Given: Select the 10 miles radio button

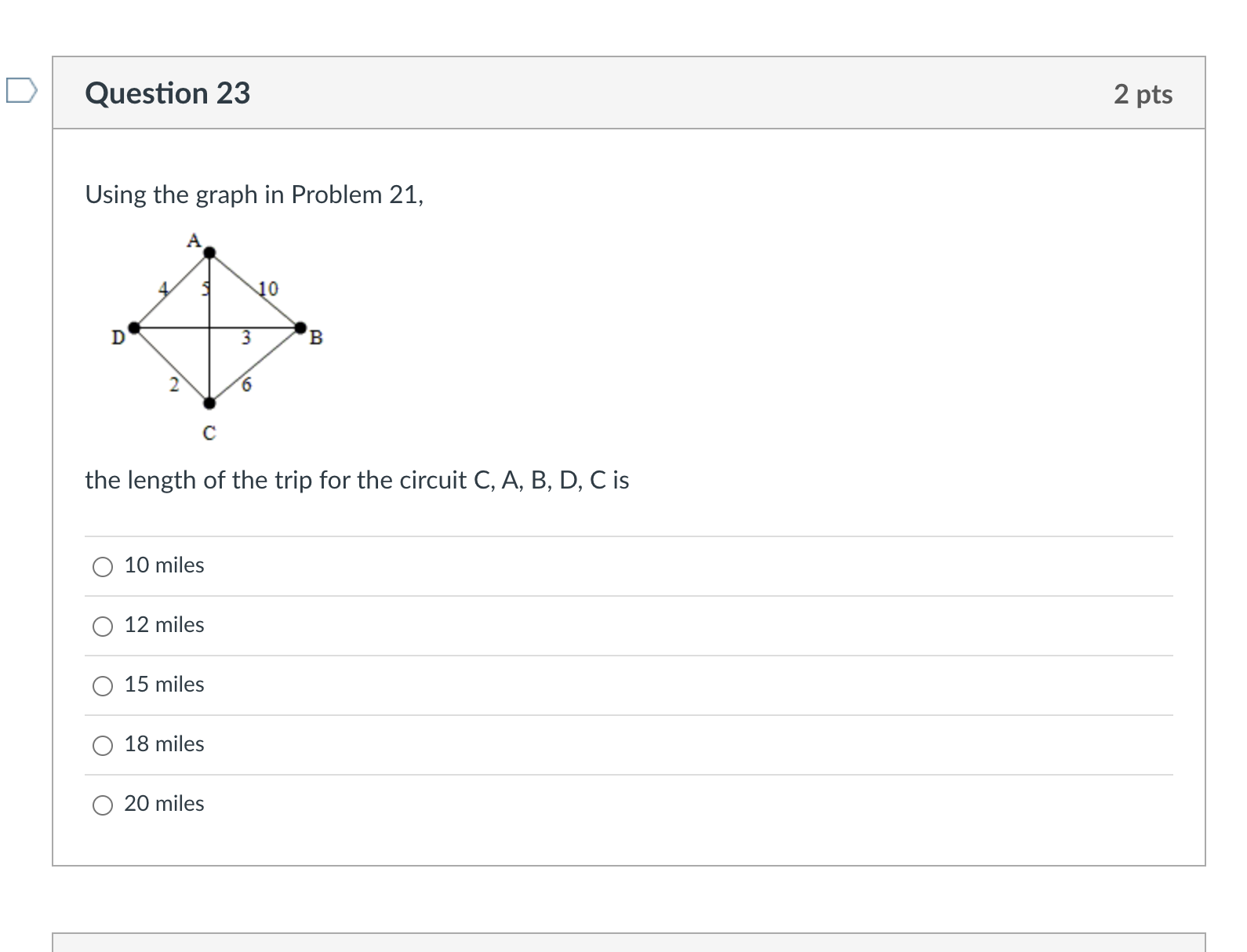Looking at the screenshot, I should [x=102, y=565].
